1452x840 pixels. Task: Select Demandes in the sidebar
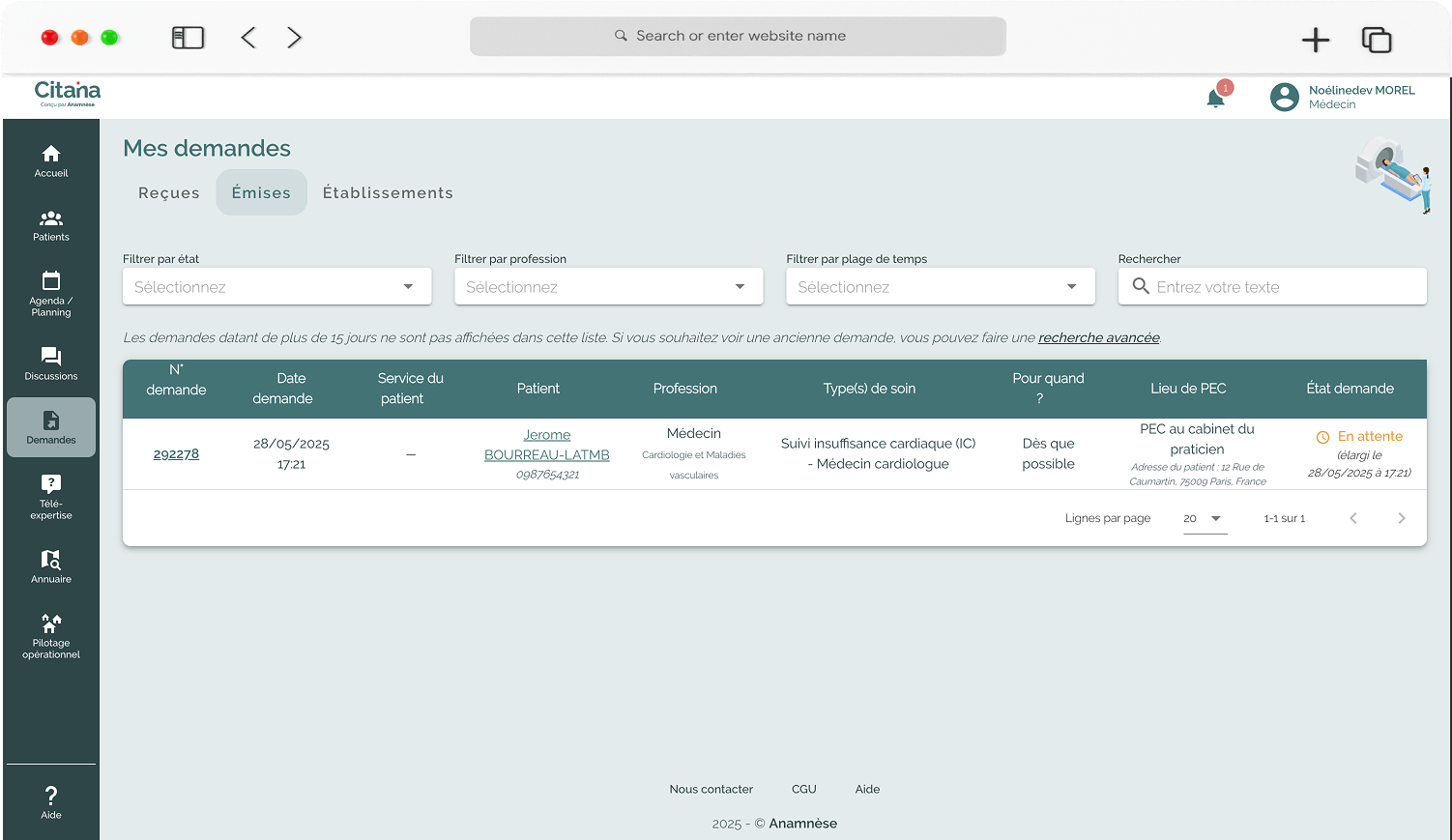pos(51,427)
